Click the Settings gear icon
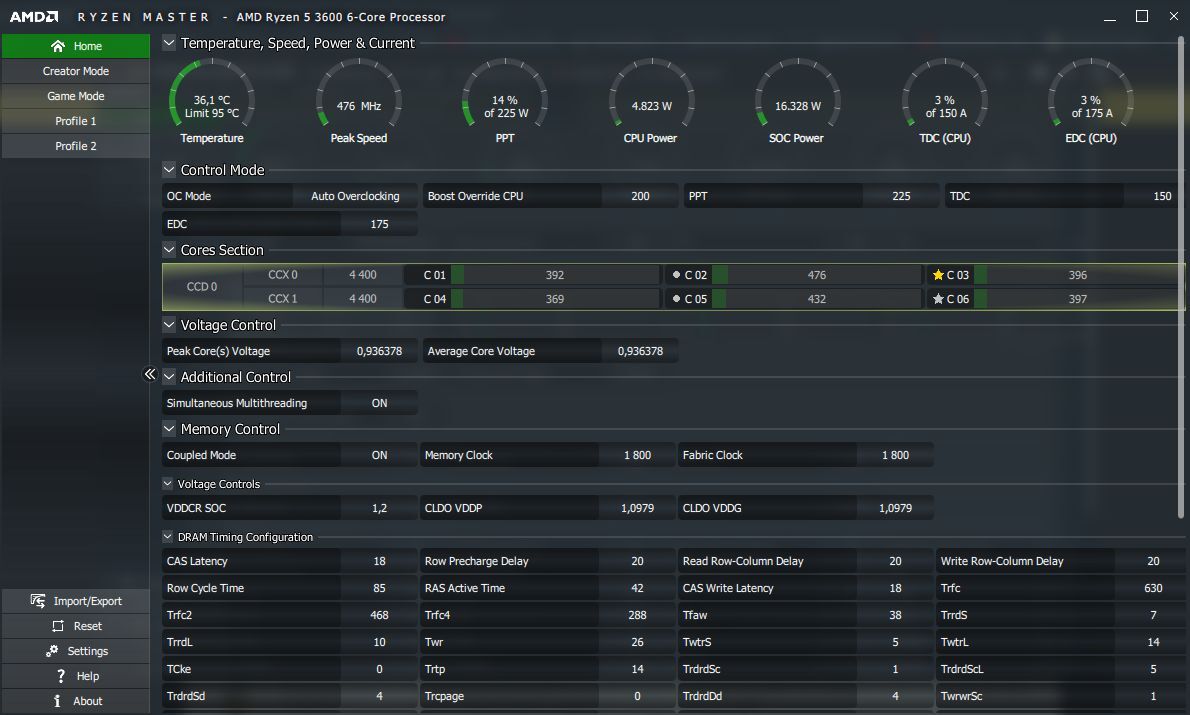Viewport: 1190px width, 715px height. (x=52, y=651)
